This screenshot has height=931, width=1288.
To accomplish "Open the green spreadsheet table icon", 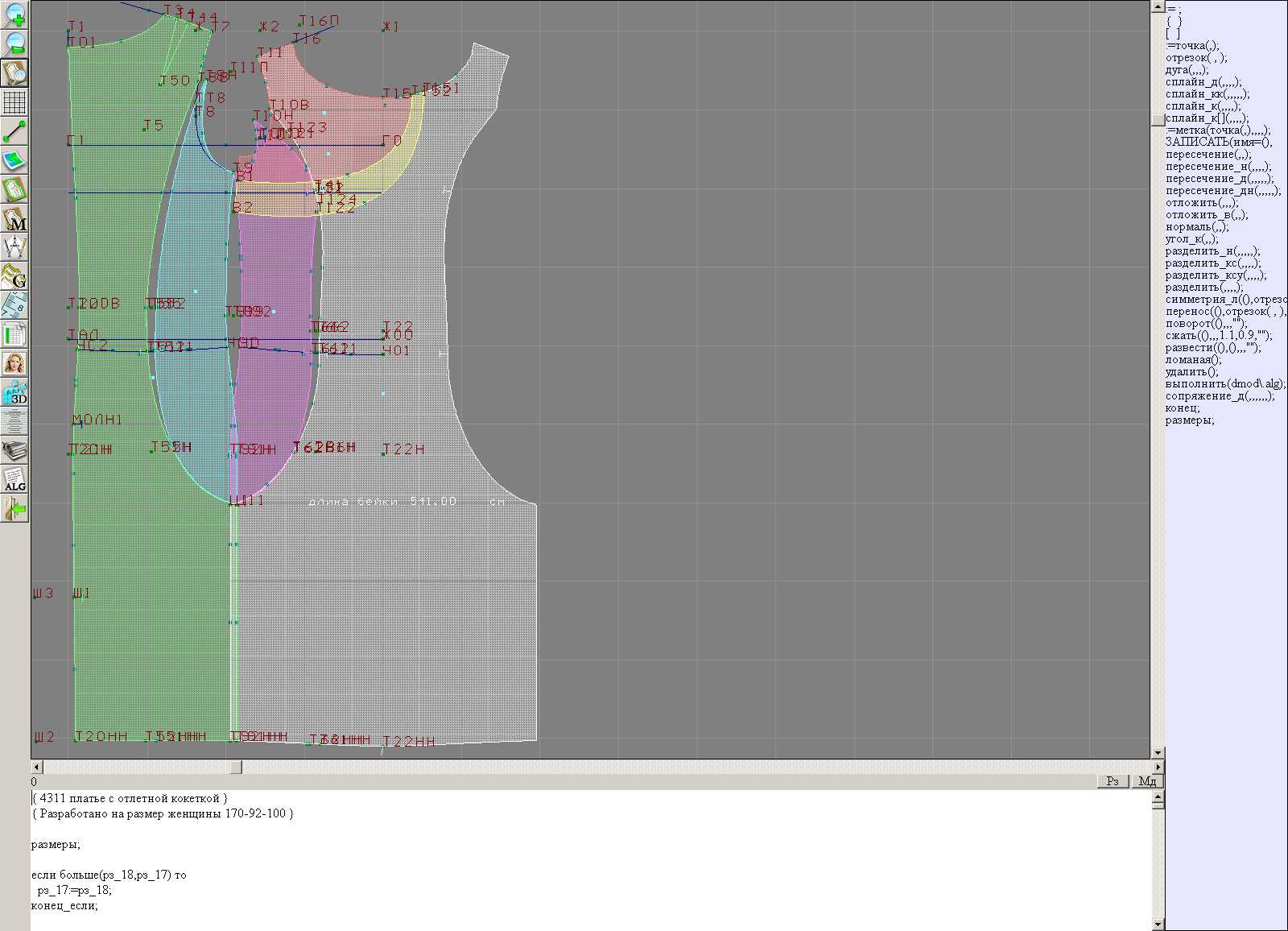I will click(x=14, y=334).
